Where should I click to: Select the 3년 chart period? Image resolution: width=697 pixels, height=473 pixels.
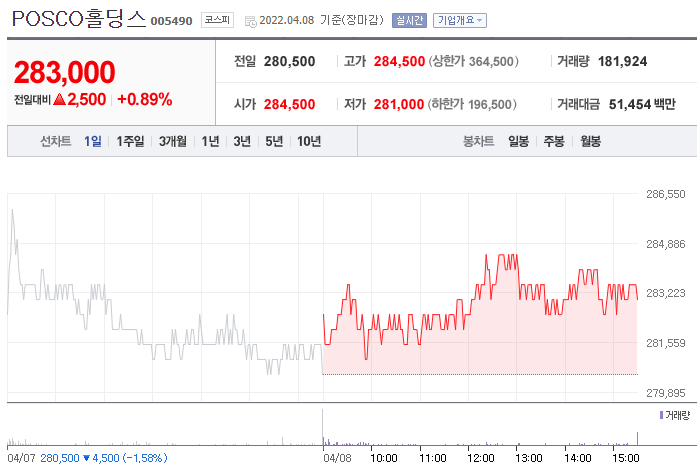(242, 141)
